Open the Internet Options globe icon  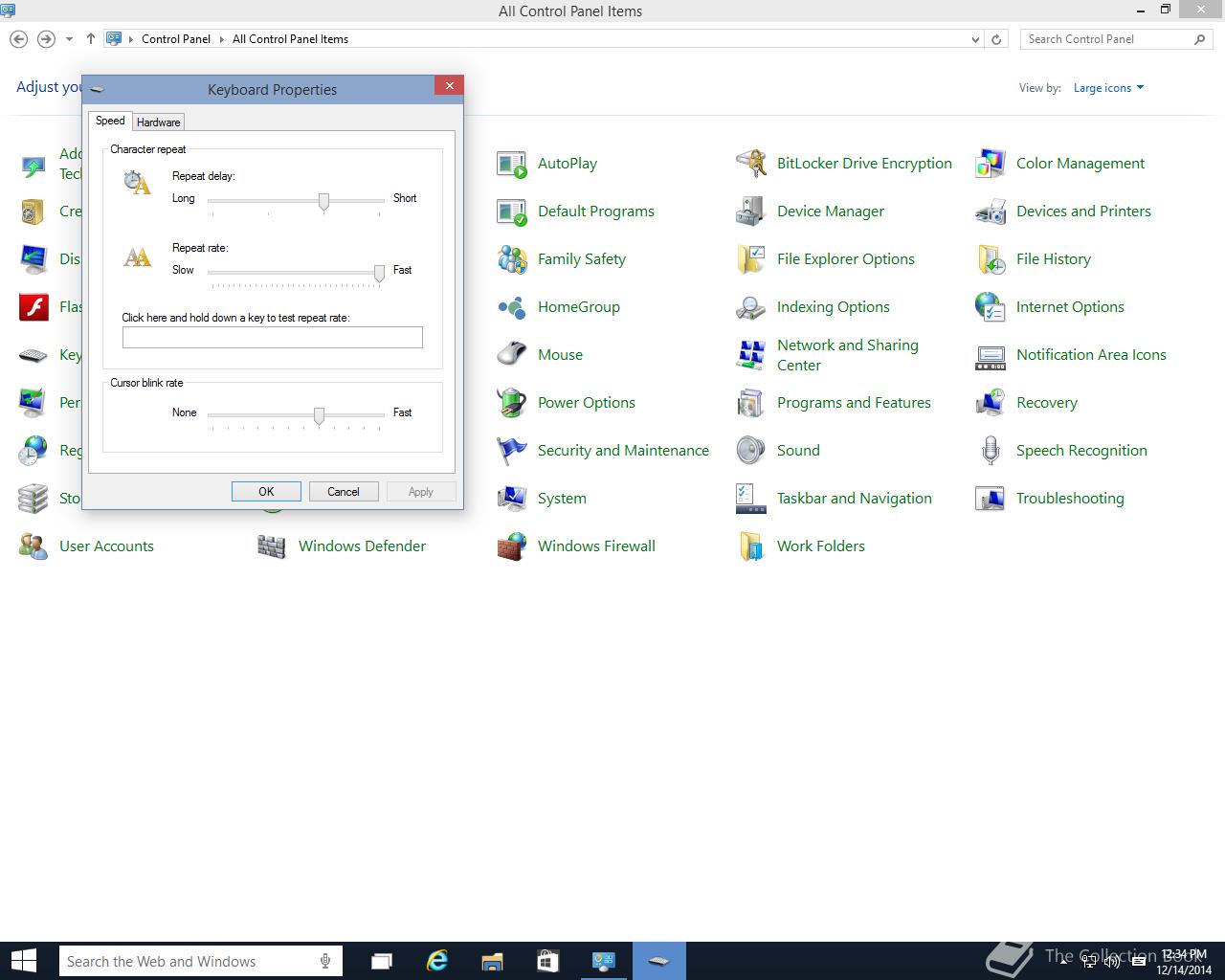[x=991, y=307]
